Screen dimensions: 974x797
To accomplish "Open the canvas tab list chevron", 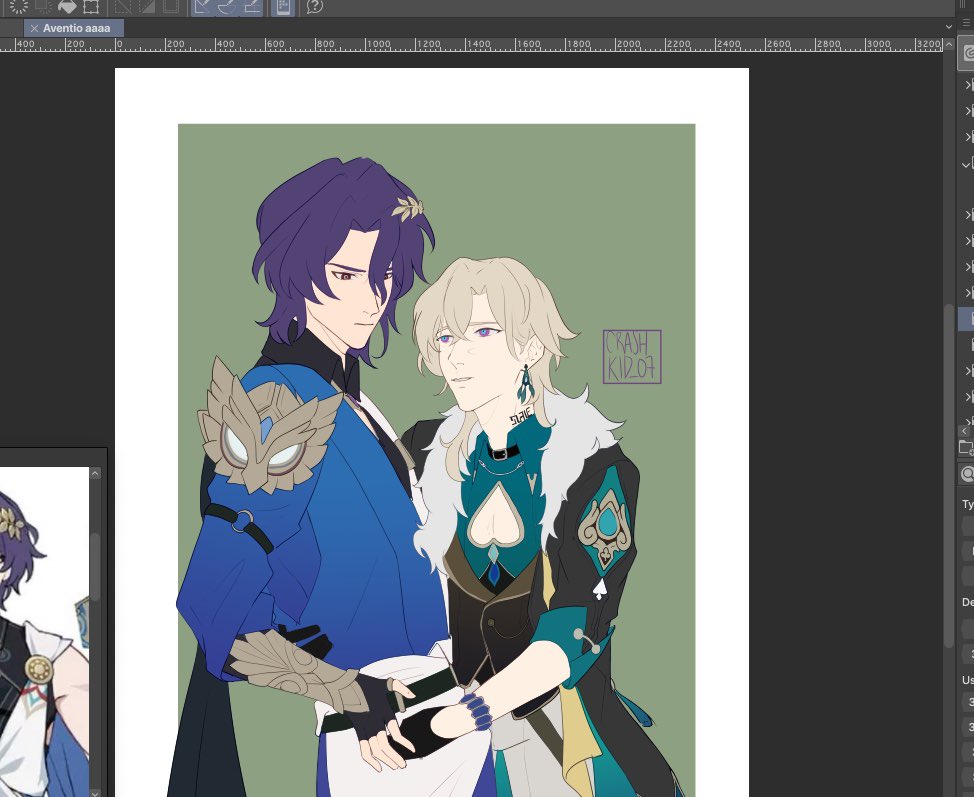I will [949, 27].
